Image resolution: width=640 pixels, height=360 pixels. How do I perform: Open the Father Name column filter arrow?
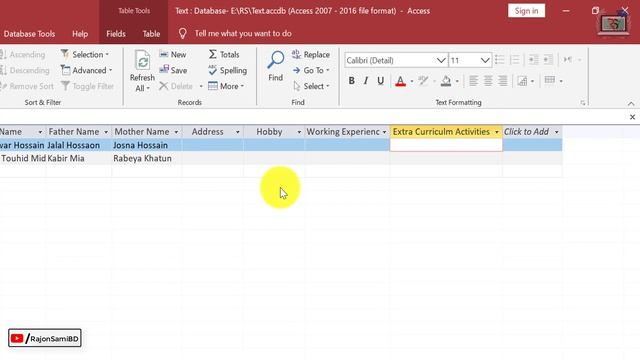click(106, 132)
